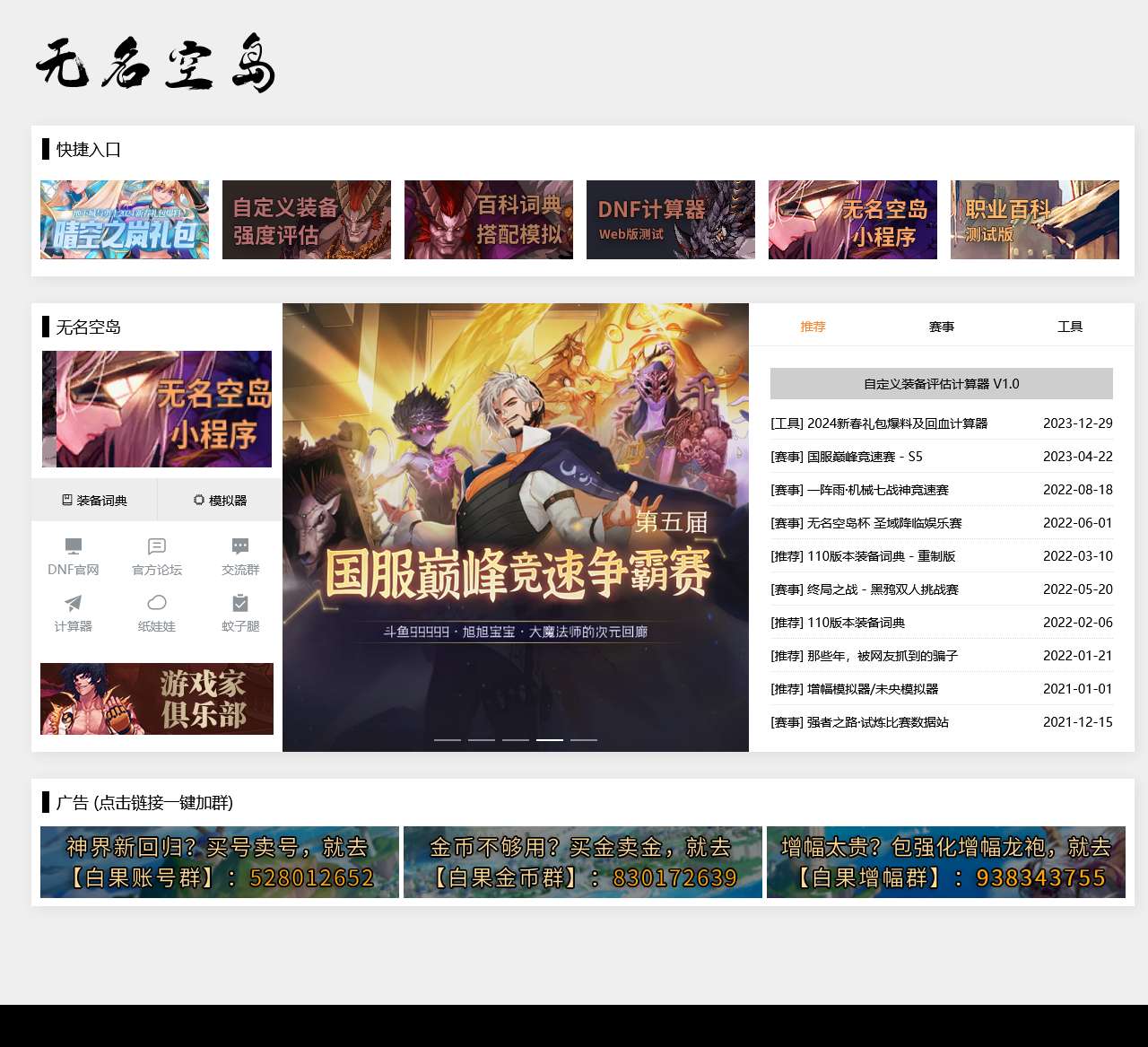This screenshot has width=1148, height=1047.
Task: Click the 百科词典搭配模拟 quick entry banner
Action: (489, 220)
